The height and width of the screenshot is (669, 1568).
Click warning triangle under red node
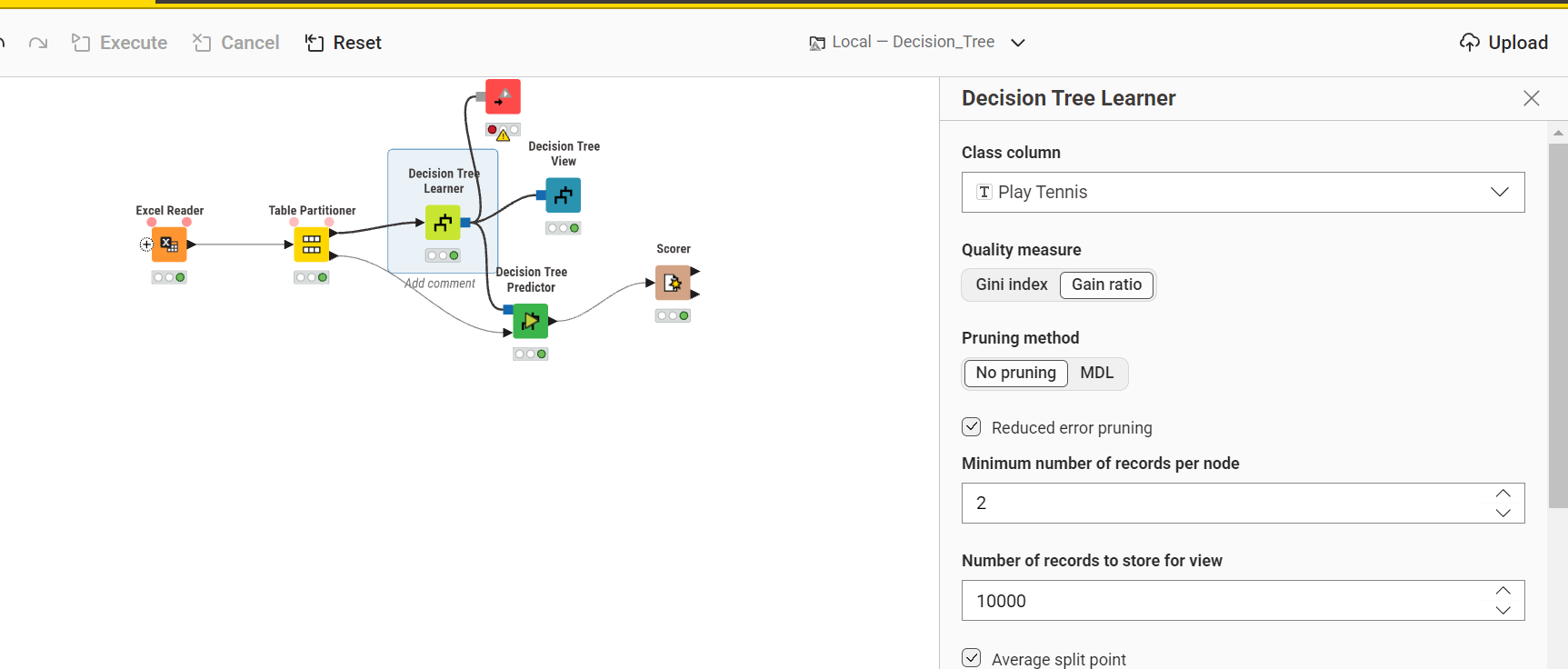pyautogui.click(x=503, y=135)
